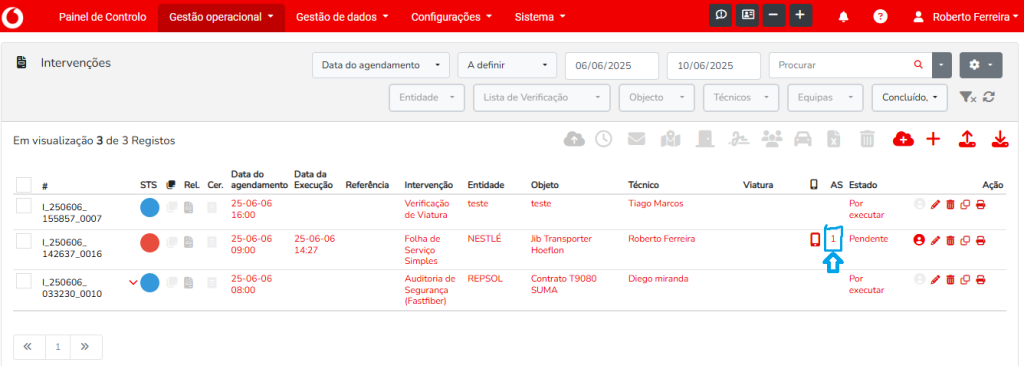Screen dimensions: 1024x366
Task: Open the A definir dropdown
Action: click(507, 65)
